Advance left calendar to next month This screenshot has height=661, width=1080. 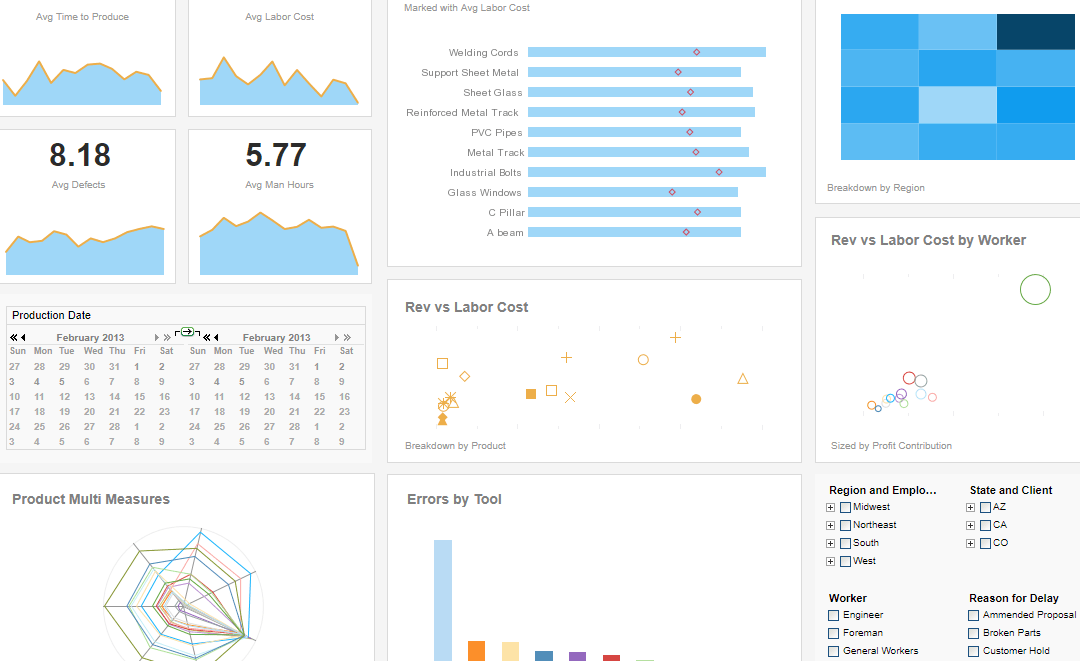(x=156, y=337)
